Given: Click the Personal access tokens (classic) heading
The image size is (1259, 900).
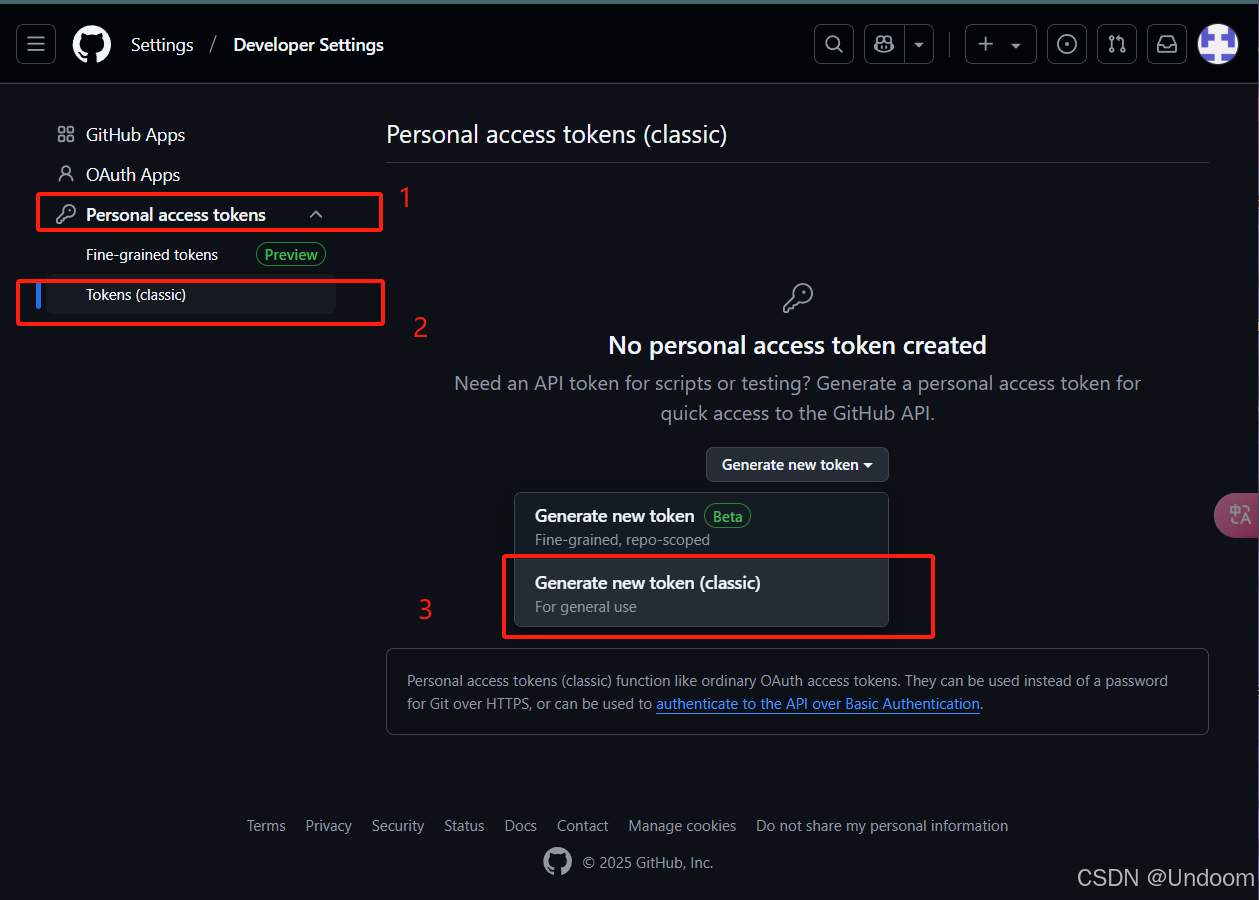Looking at the screenshot, I should (x=557, y=135).
